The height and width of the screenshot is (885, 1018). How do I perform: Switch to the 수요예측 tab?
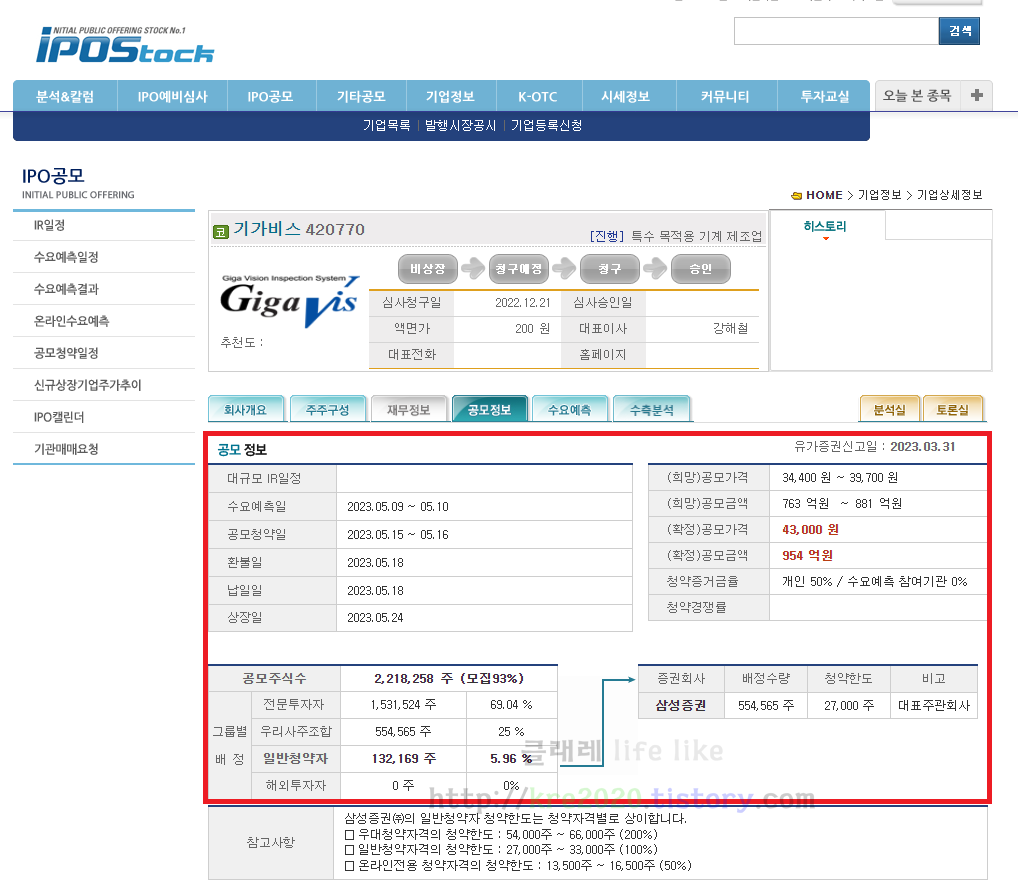coord(570,409)
